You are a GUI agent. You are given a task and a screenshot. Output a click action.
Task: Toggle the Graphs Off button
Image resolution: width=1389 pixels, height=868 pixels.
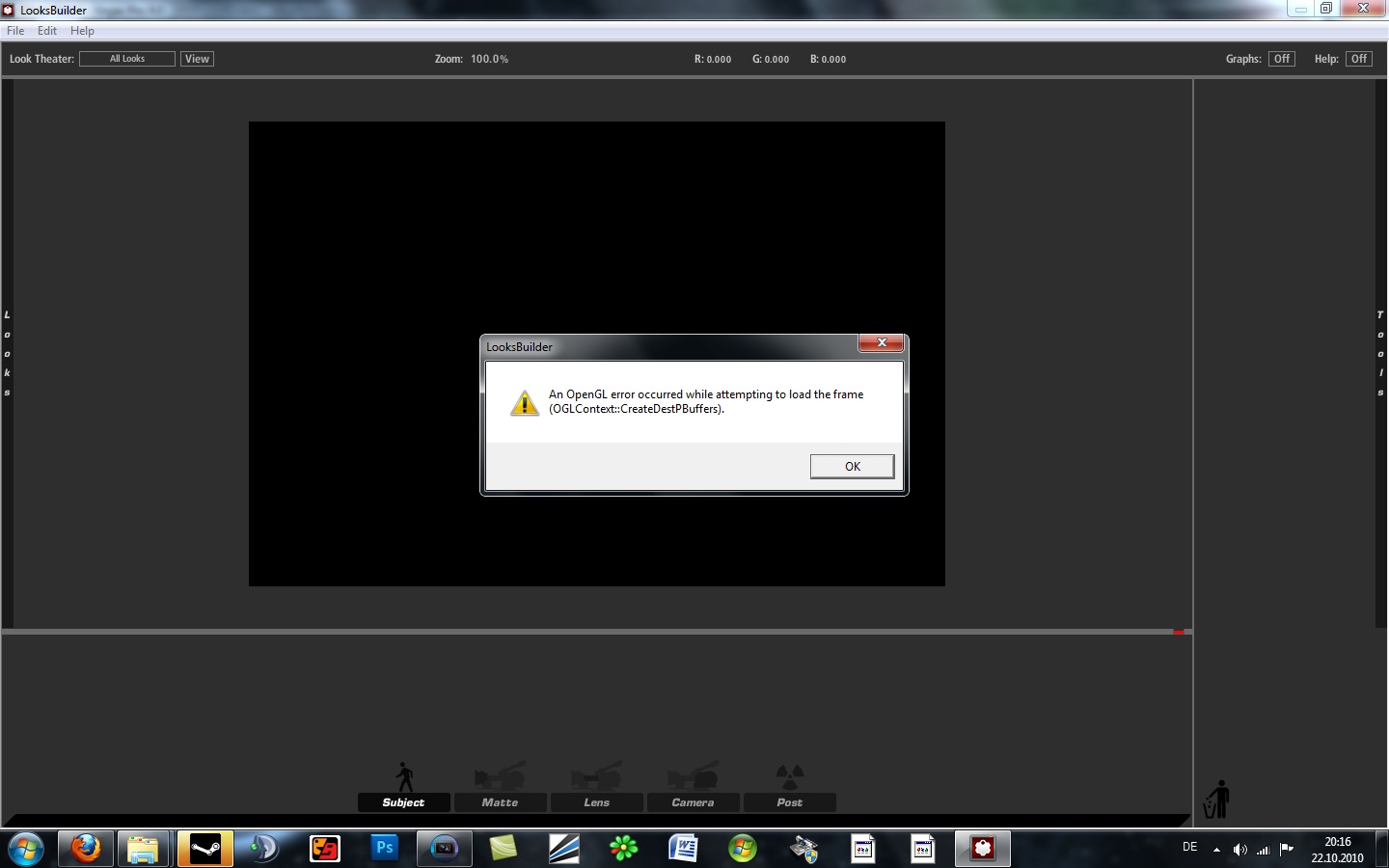(x=1281, y=59)
